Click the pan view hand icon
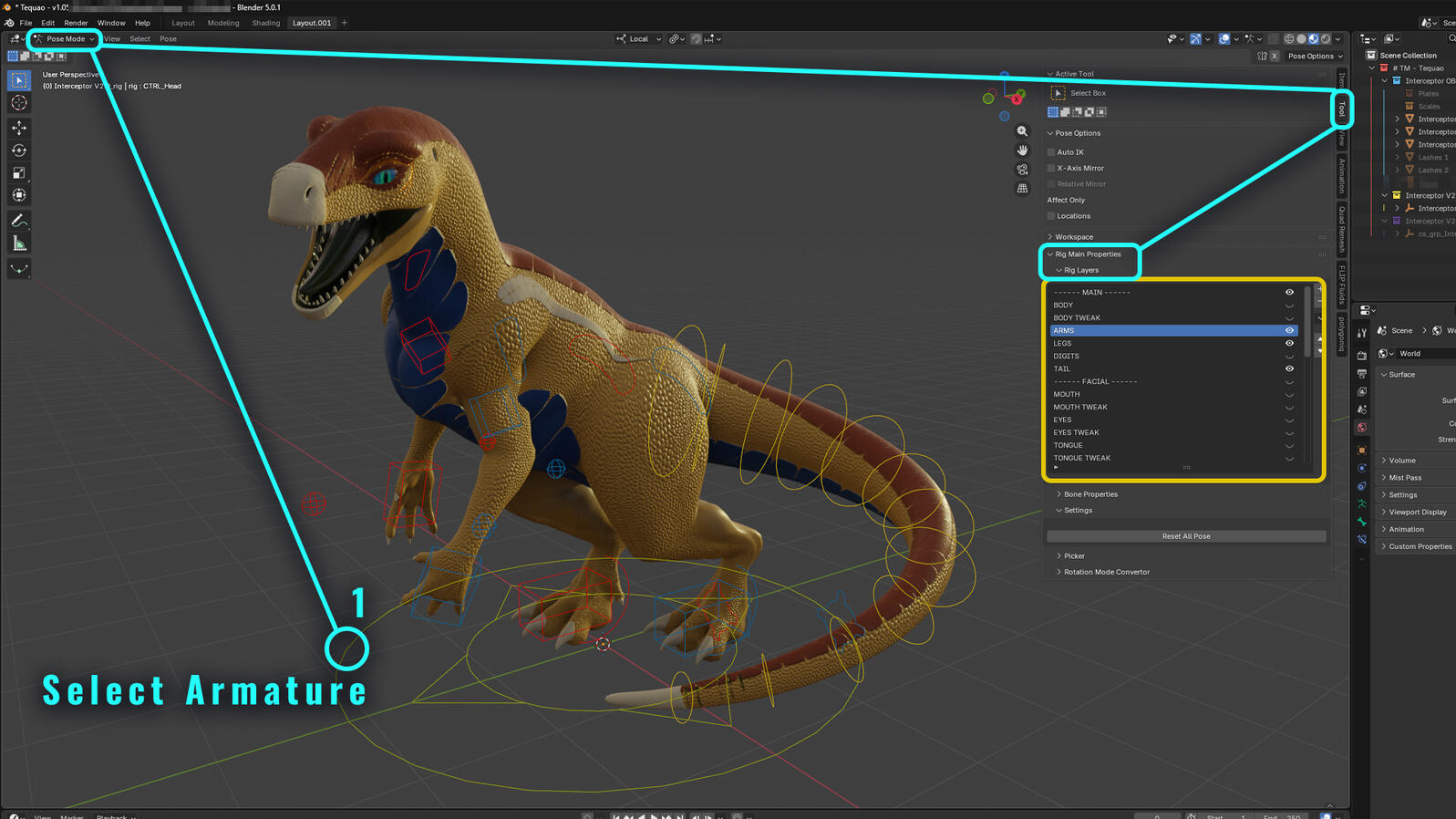The width and height of the screenshot is (1456, 819). pos(1022,150)
